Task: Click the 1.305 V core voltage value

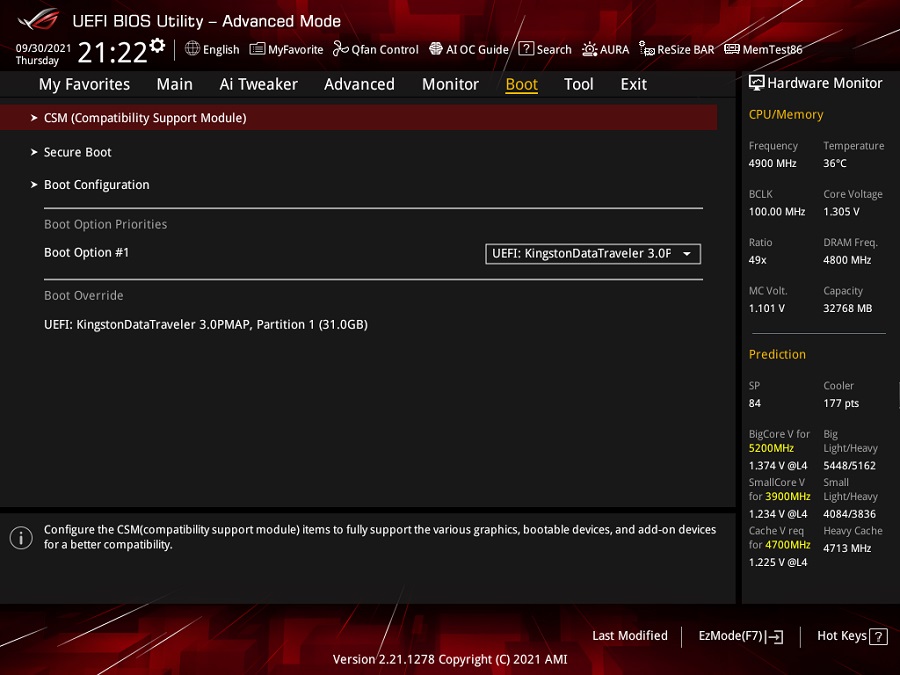Action: click(841, 212)
